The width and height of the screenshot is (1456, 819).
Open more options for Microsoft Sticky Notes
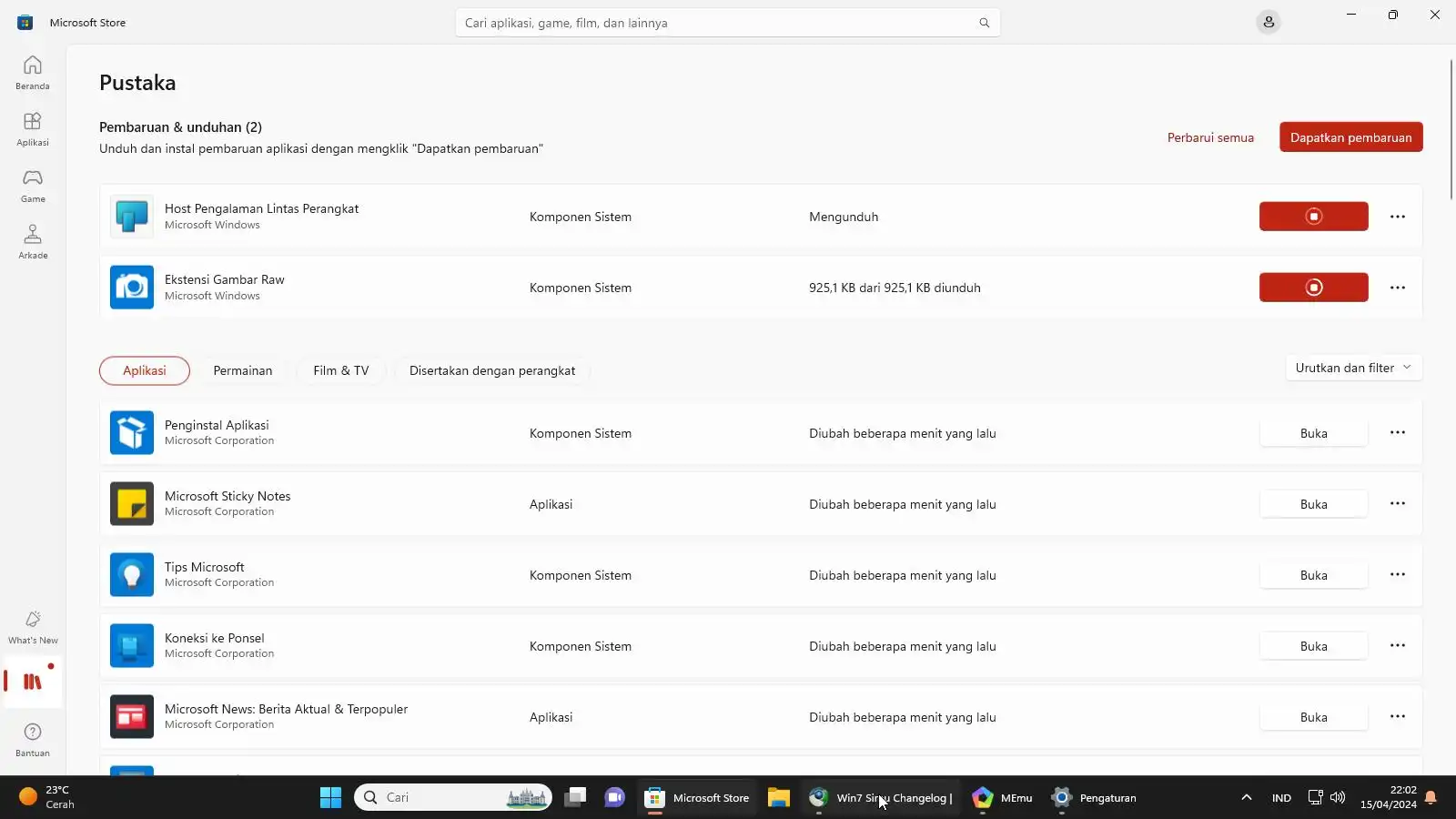coord(1398,504)
